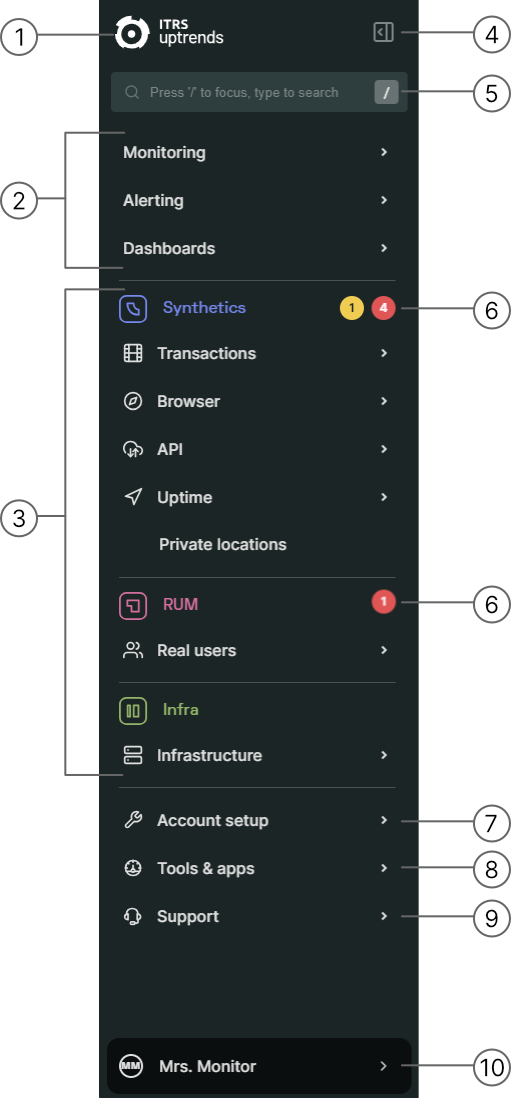Expand the Monitoring chevron
Image resolution: width=511 pixels, height=1099 pixels.
[383, 152]
